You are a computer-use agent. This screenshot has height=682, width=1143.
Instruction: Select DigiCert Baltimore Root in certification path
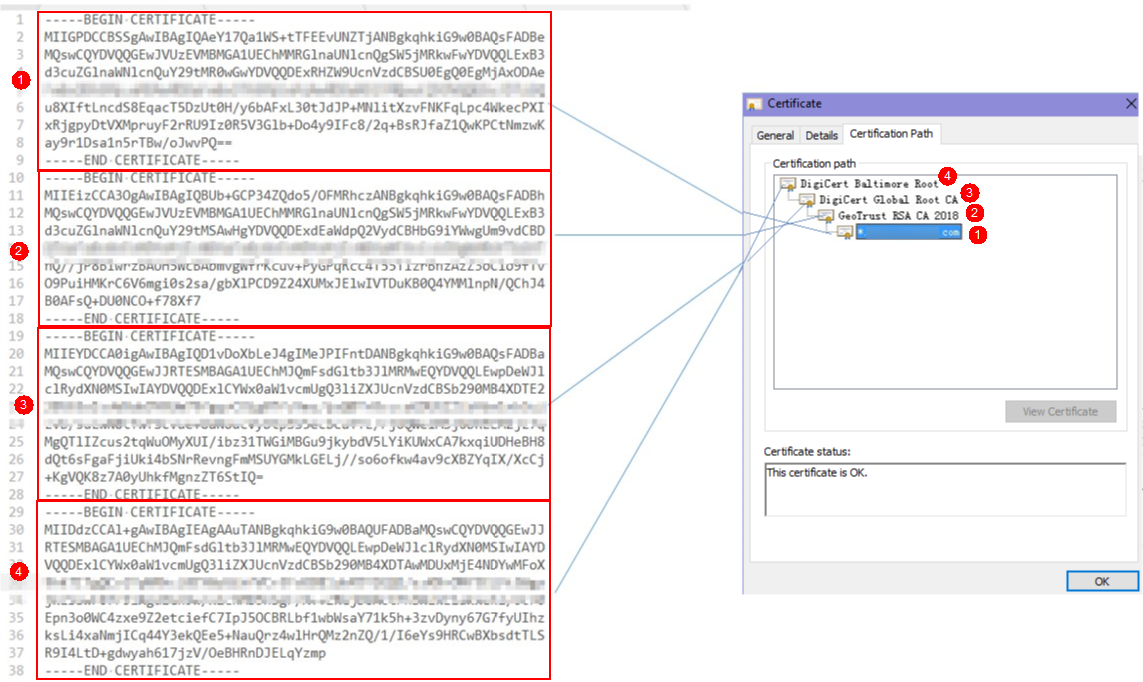869,184
